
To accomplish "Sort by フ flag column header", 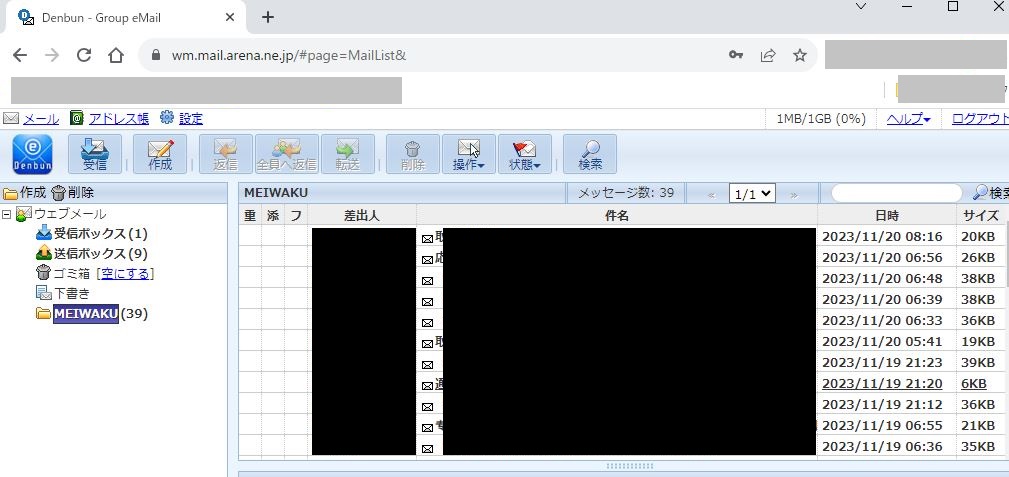I will pyautogui.click(x=296, y=216).
